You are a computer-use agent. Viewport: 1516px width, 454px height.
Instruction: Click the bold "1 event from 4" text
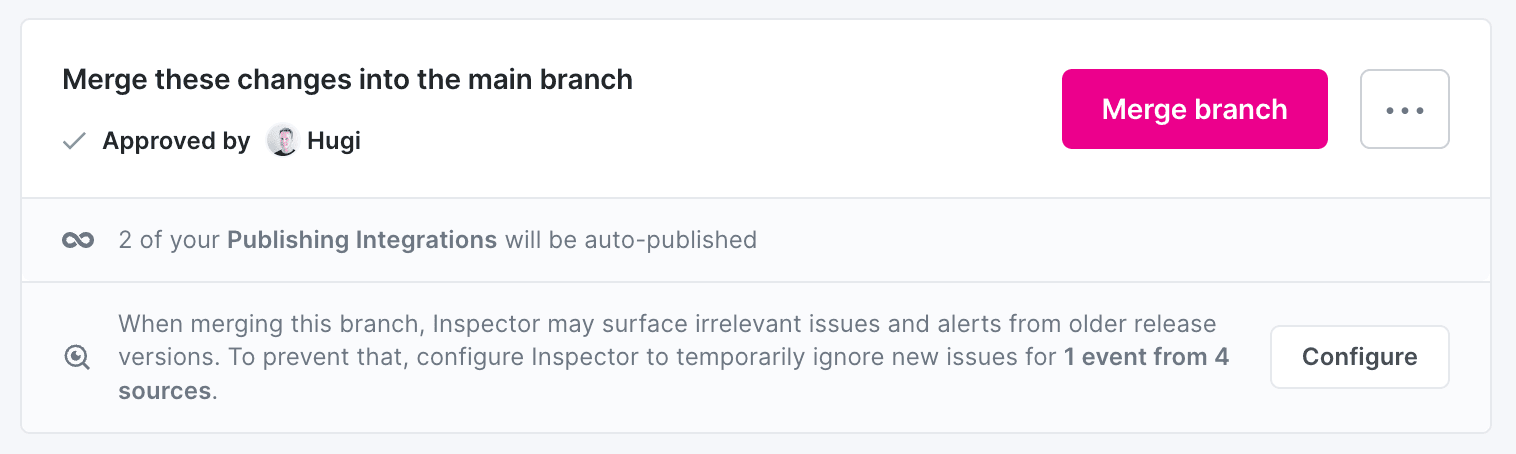[x=1146, y=357]
